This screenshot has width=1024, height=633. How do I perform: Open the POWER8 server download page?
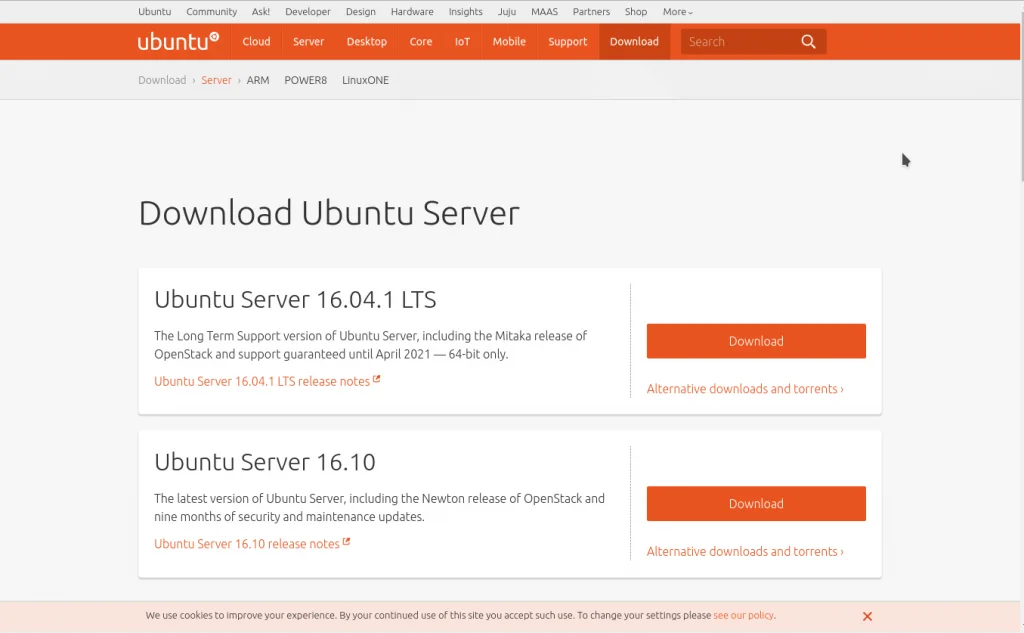(x=306, y=80)
